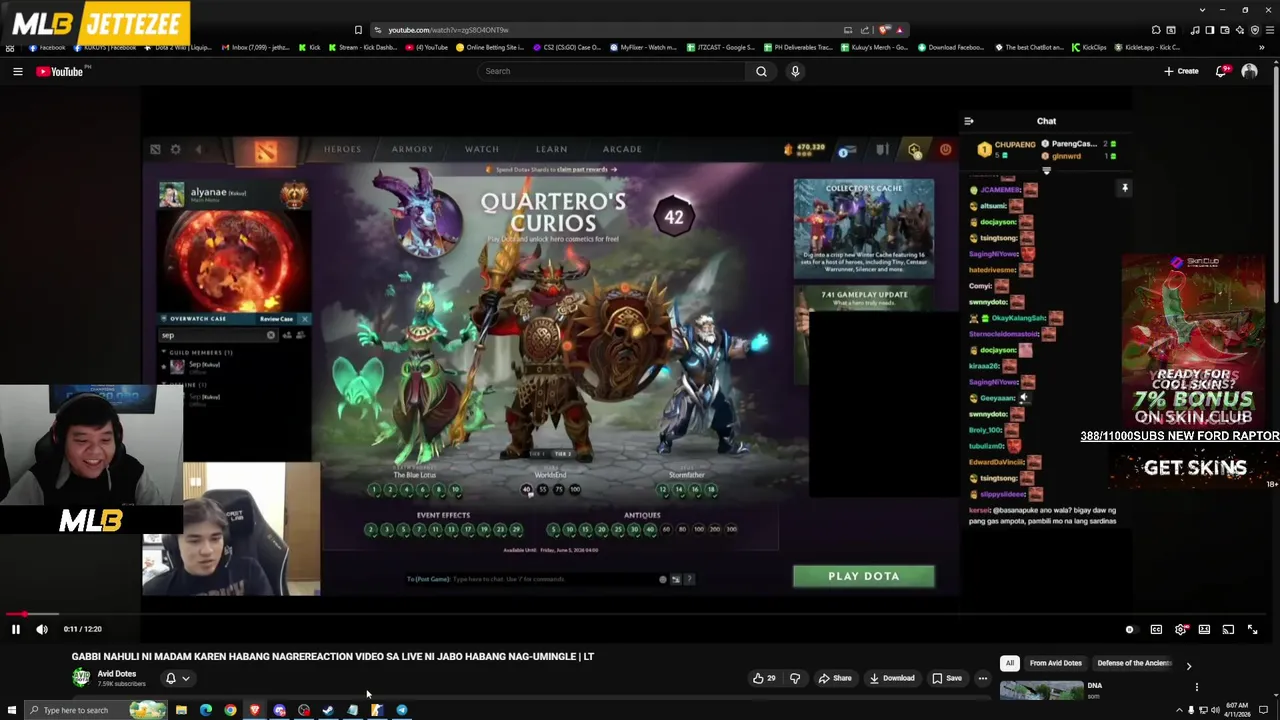The height and width of the screenshot is (720, 1280).
Task: Show more chips with right arrow
Action: pos(1188,665)
